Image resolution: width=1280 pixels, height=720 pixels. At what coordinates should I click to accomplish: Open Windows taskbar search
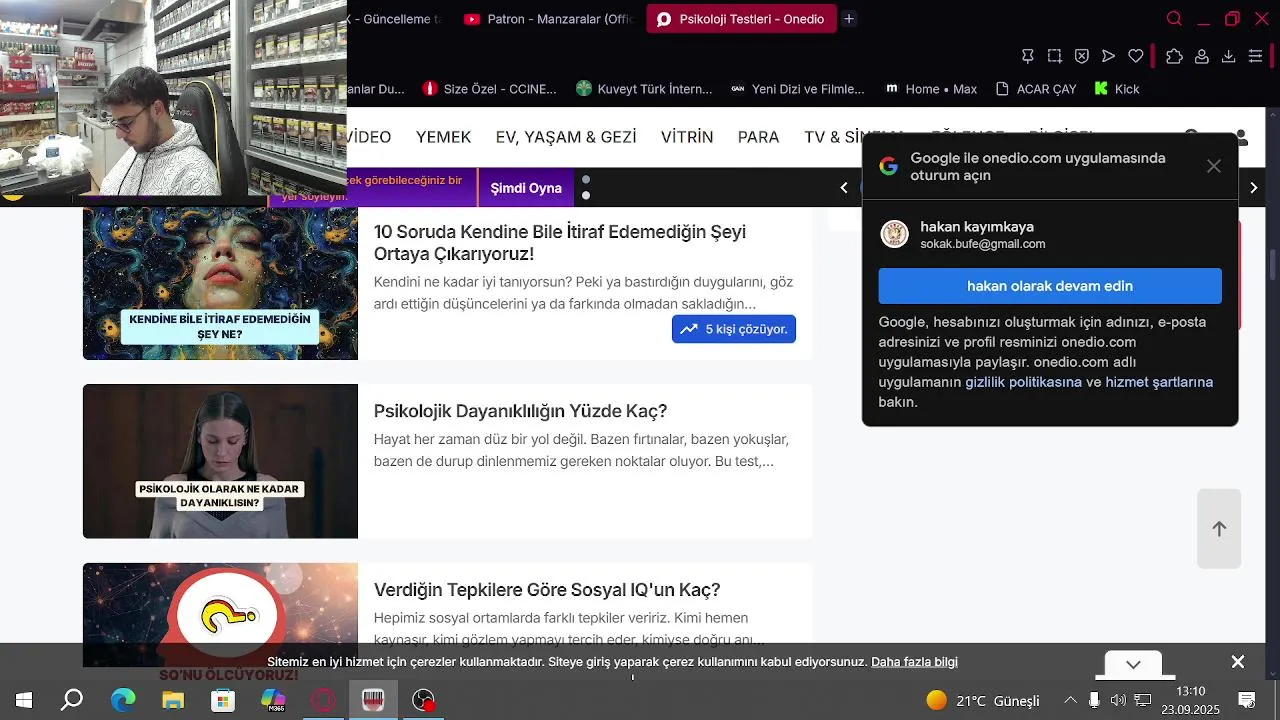click(x=72, y=700)
